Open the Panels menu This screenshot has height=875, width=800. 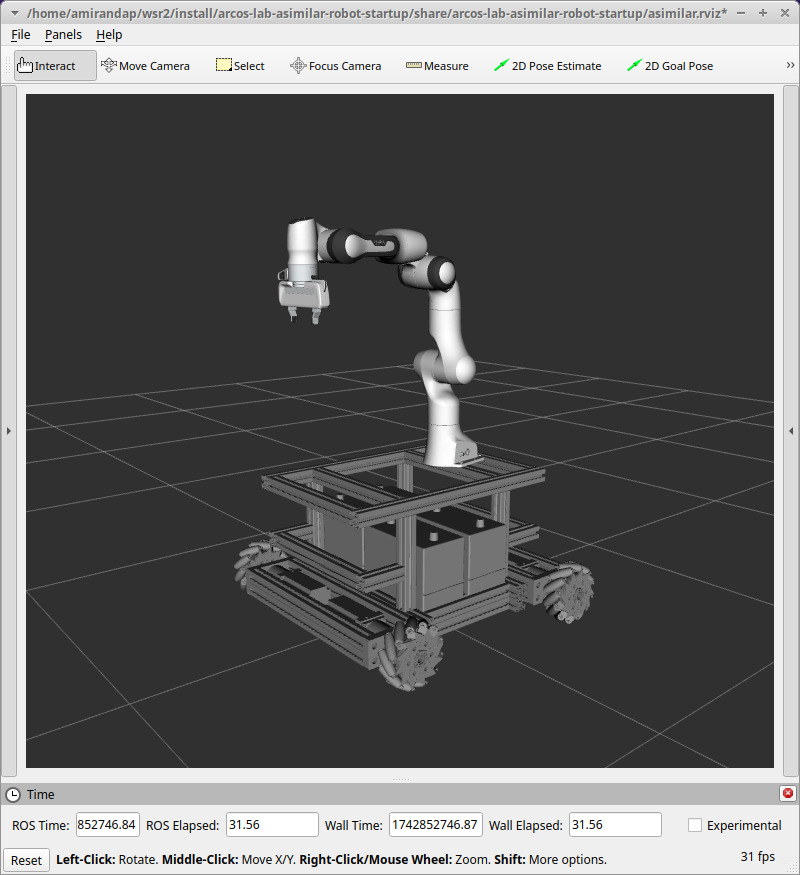[63, 34]
